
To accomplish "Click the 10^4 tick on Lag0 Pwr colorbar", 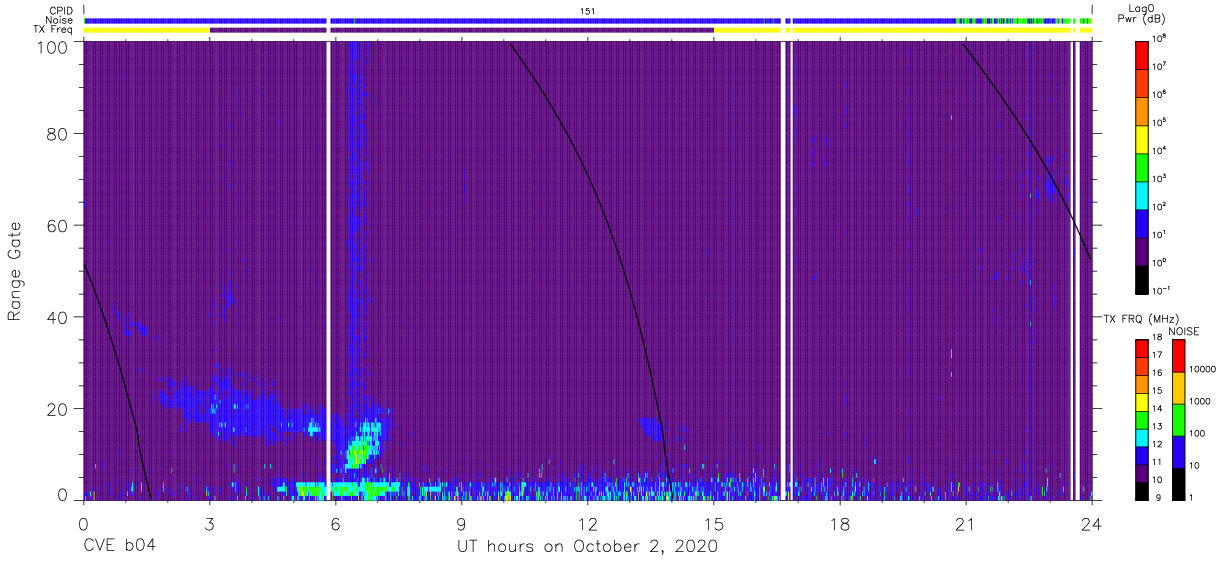I will [1161, 150].
